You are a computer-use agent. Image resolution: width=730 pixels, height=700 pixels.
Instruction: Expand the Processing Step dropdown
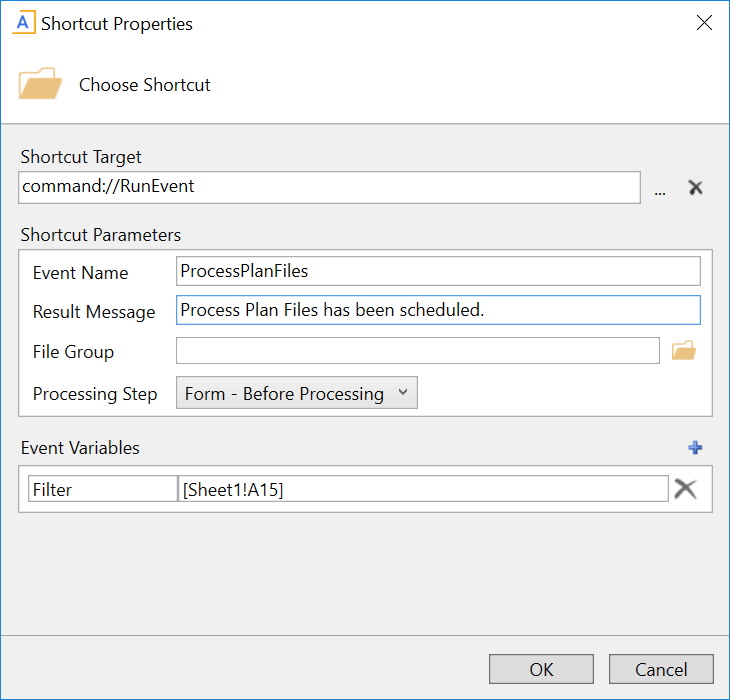click(x=296, y=393)
